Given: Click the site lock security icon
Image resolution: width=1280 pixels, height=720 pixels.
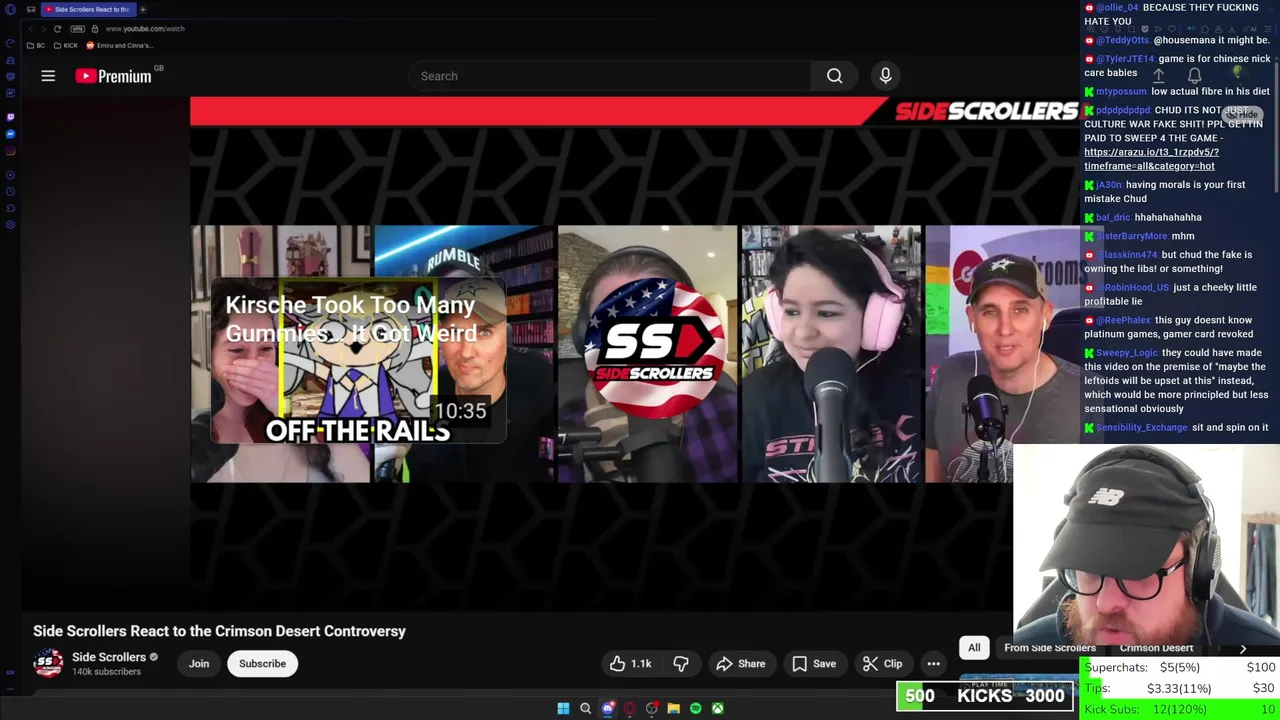Looking at the screenshot, I should pos(95,29).
